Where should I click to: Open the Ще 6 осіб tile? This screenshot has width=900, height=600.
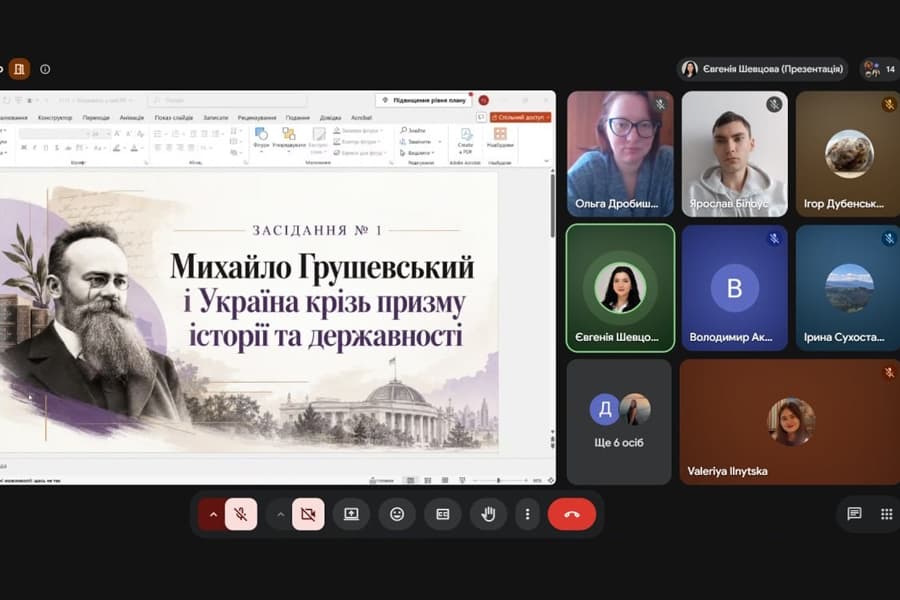pos(619,422)
